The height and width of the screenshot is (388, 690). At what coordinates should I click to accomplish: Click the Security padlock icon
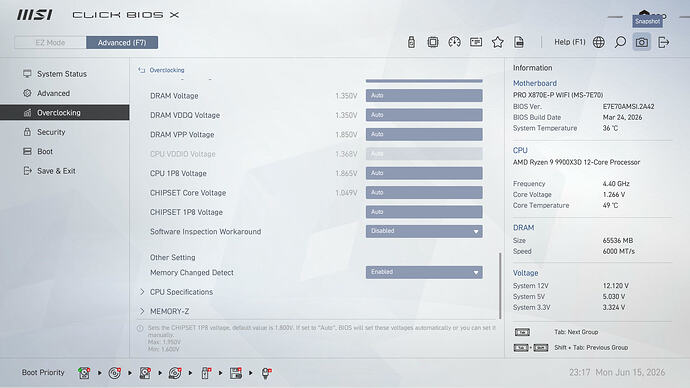[27, 132]
